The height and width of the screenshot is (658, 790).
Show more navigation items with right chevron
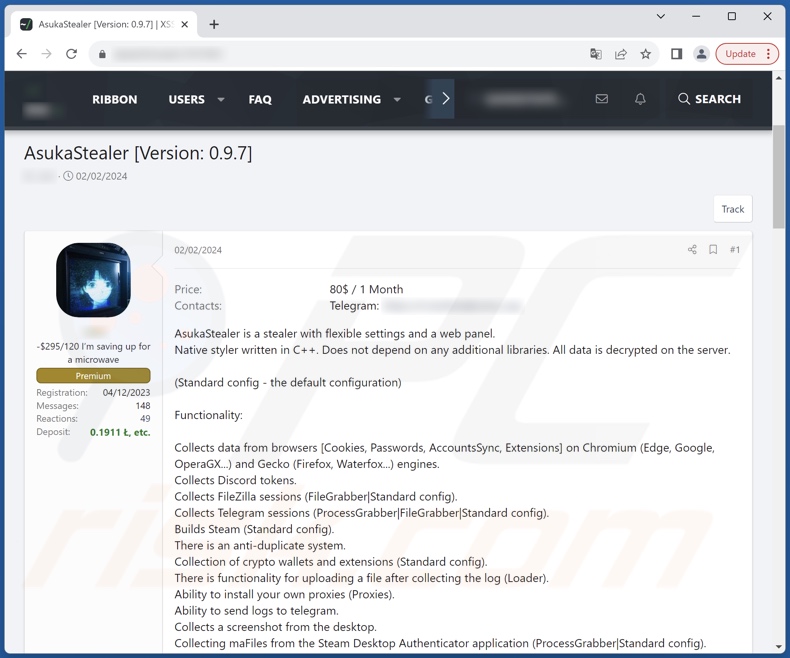tap(446, 99)
